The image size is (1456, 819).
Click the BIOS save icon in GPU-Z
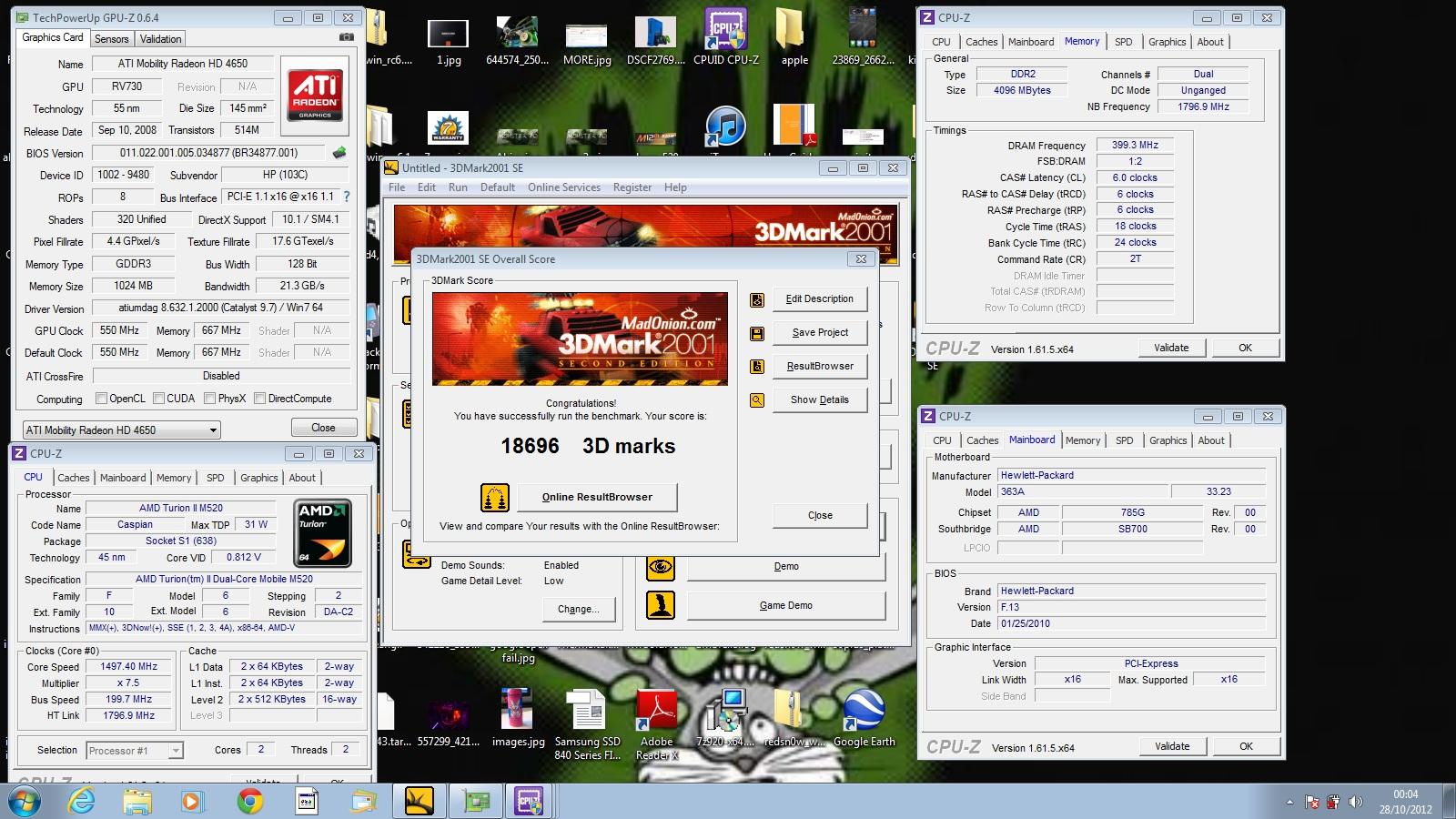point(339,152)
